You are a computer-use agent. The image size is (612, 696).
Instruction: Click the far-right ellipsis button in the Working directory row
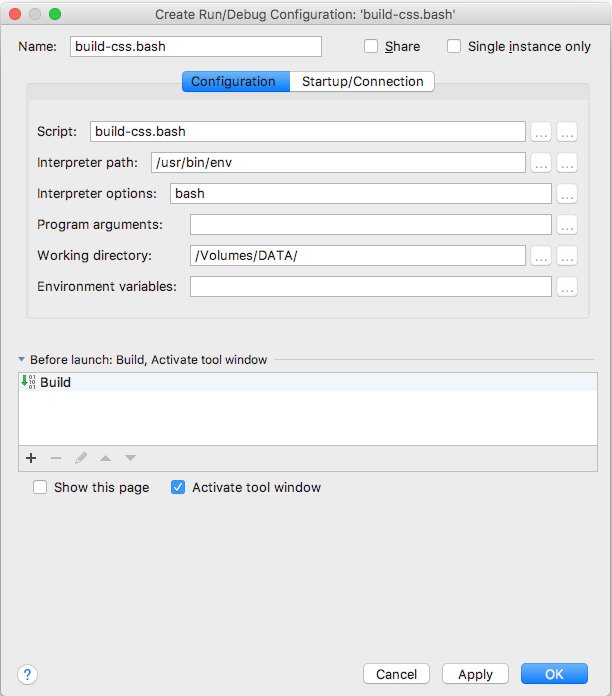click(567, 256)
